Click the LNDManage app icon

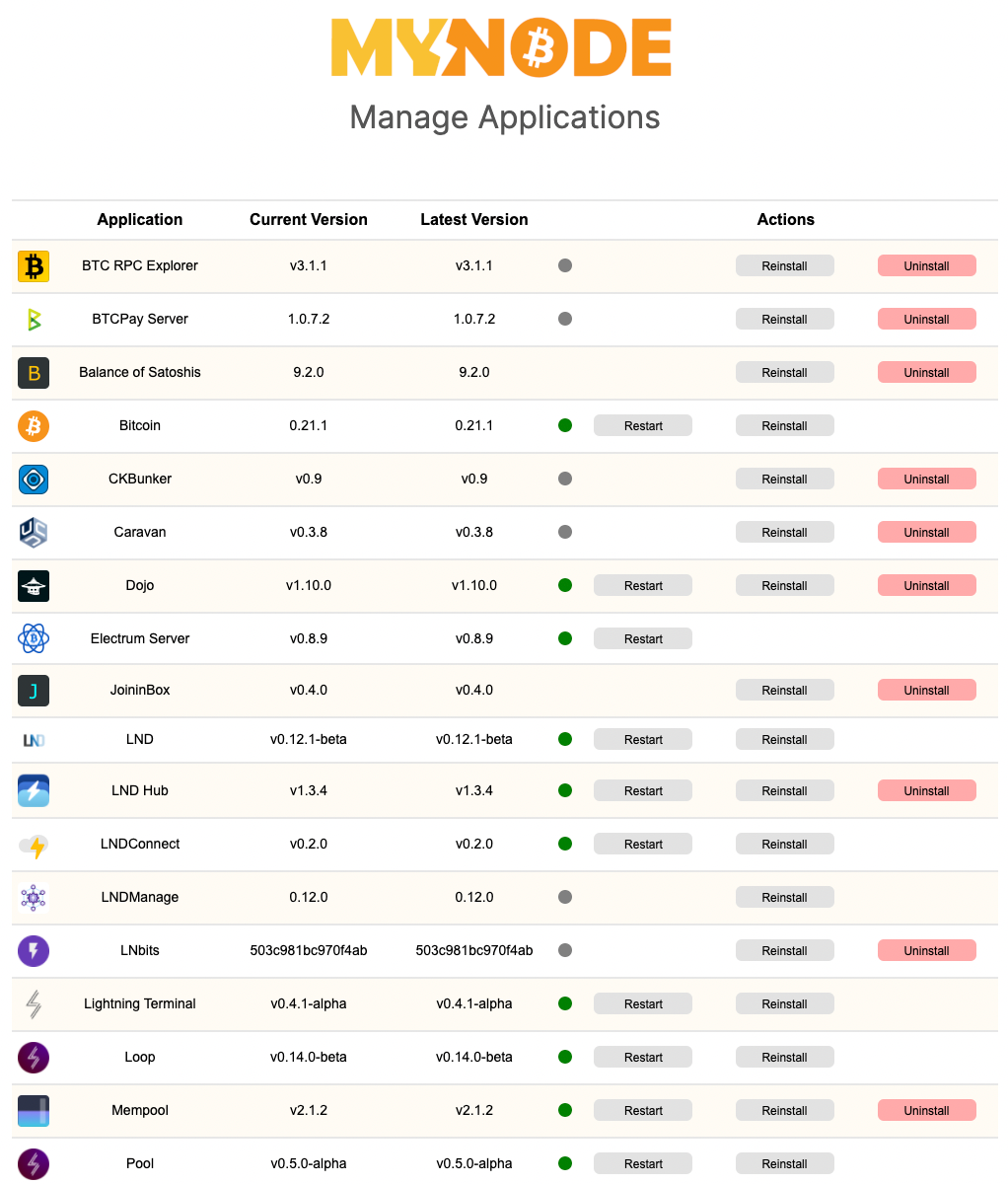[x=34, y=898]
